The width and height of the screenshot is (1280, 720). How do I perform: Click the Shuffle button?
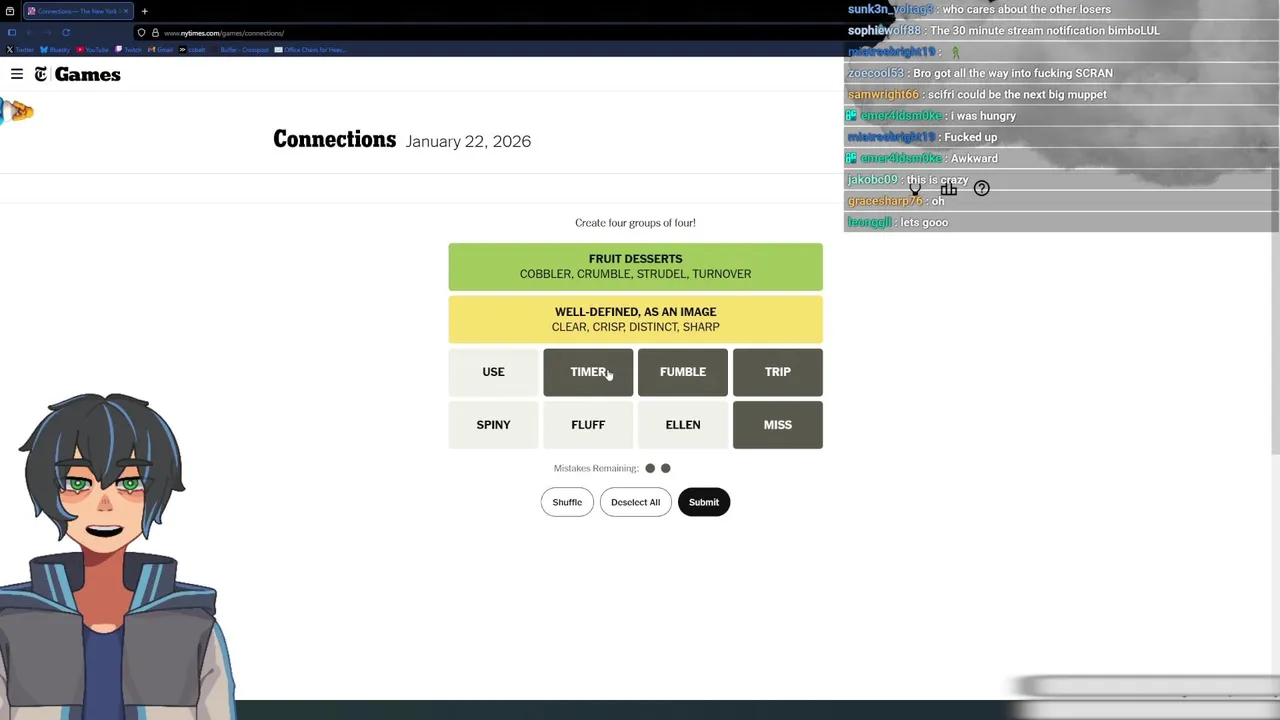(567, 502)
